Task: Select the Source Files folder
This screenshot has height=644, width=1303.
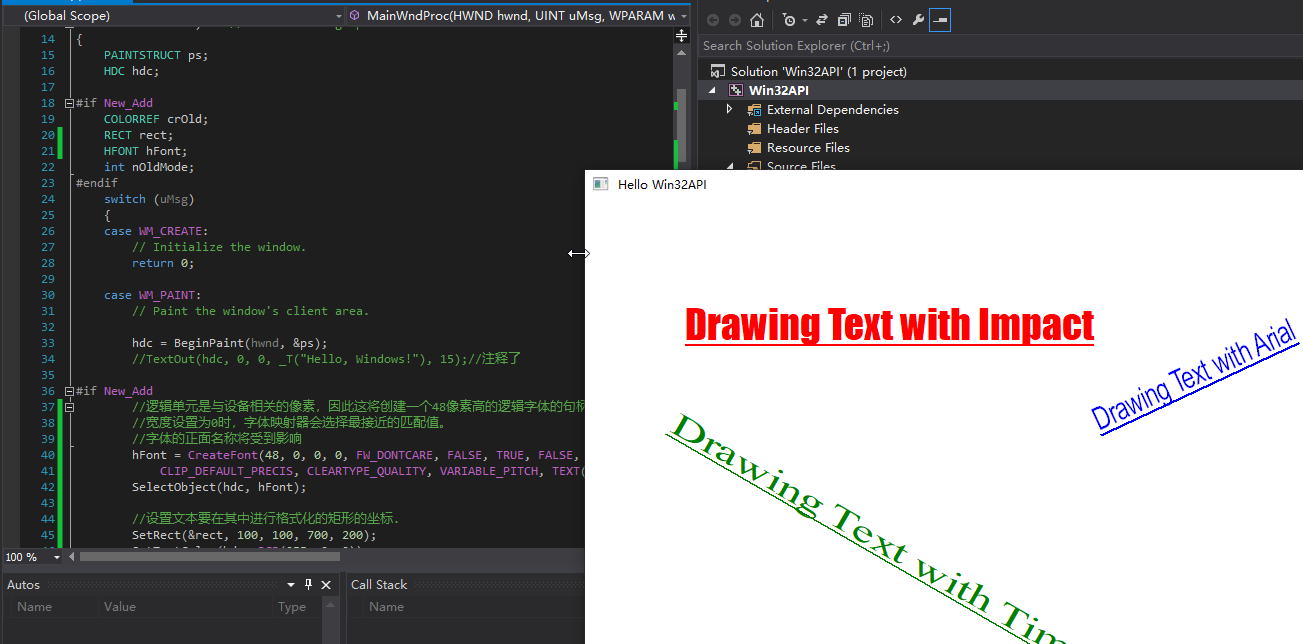Action: (x=797, y=166)
